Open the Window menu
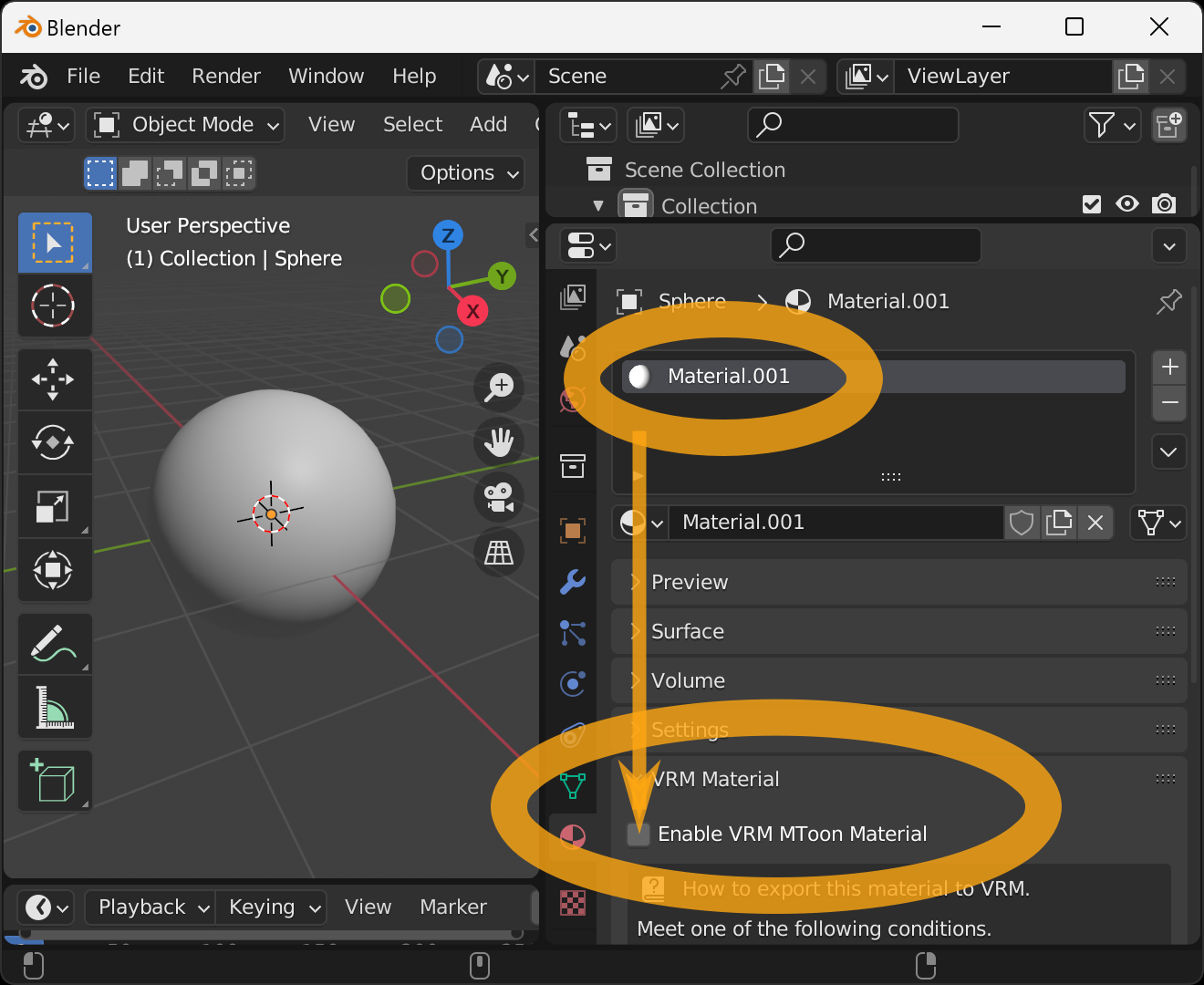Image resolution: width=1204 pixels, height=985 pixels. coord(327,77)
